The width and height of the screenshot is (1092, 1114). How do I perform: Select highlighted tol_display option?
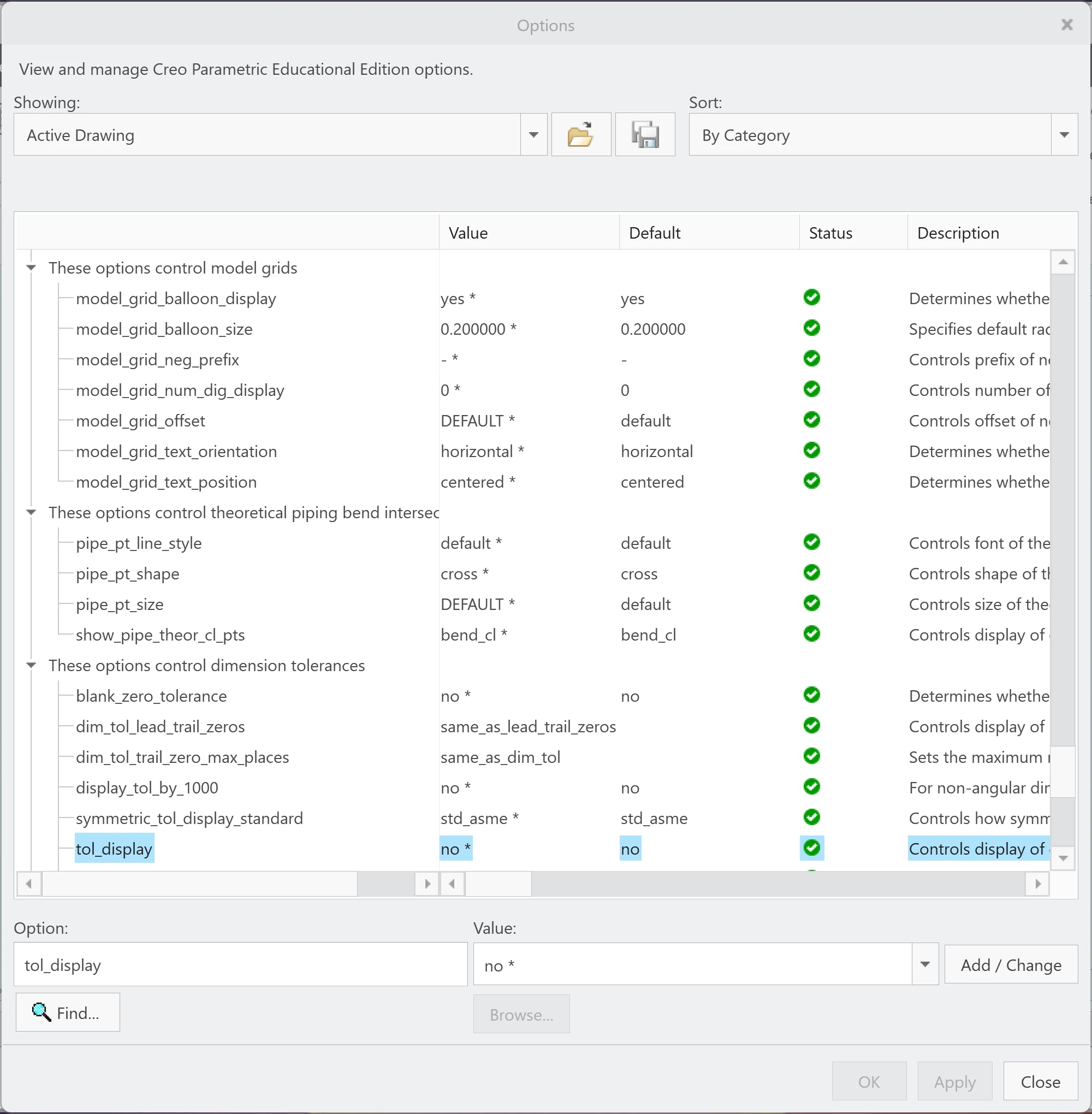pyautogui.click(x=114, y=849)
